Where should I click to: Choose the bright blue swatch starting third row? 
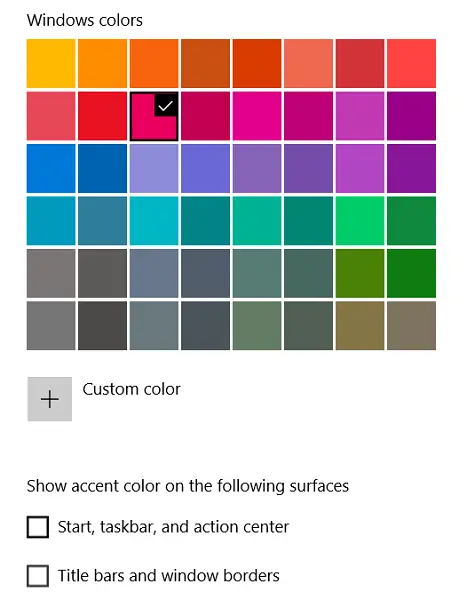51,168
